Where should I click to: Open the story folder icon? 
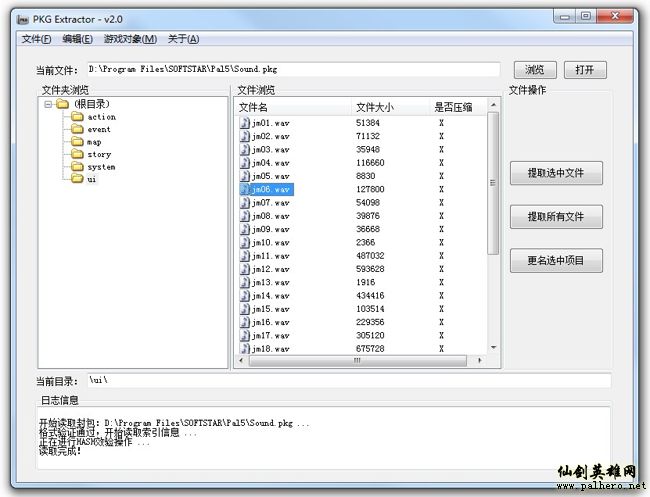(x=76, y=154)
